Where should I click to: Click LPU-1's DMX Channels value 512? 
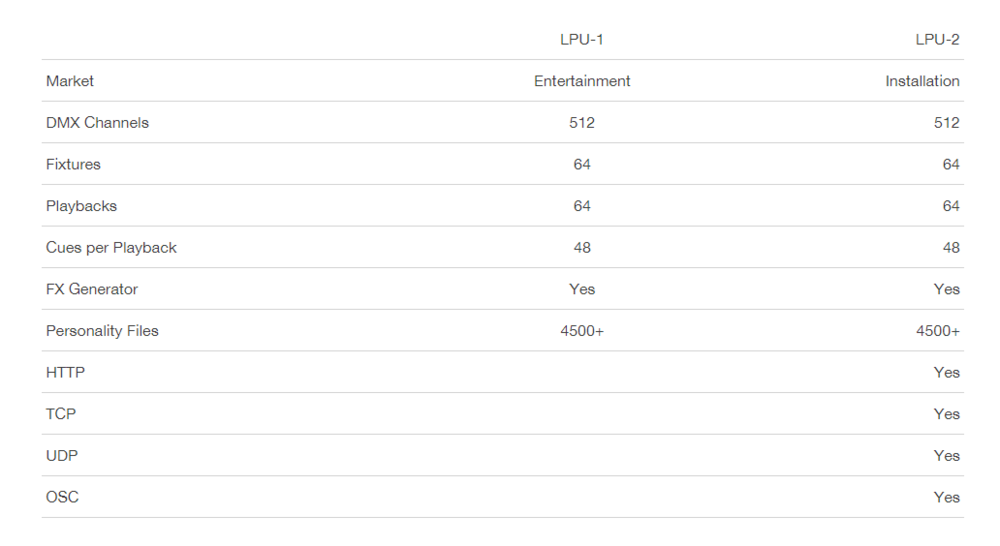[582, 123]
